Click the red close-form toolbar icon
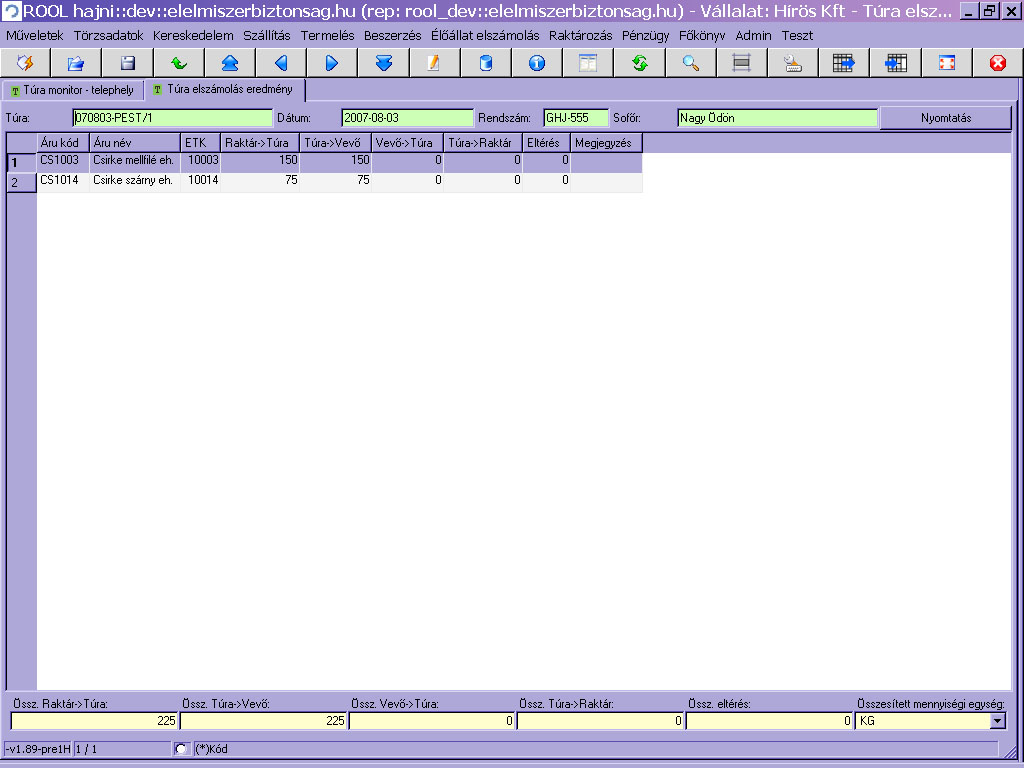 click(997, 63)
